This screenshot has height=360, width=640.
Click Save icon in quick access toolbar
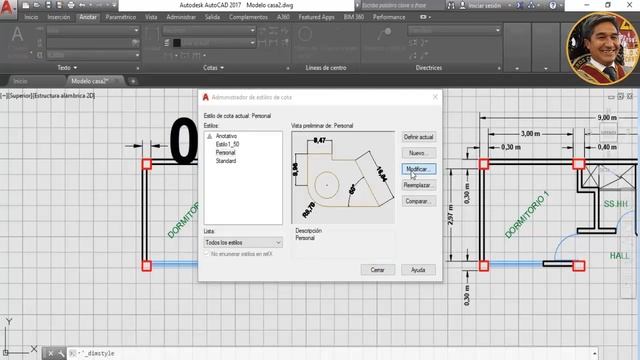pyautogui.click(x=48, y=5)
